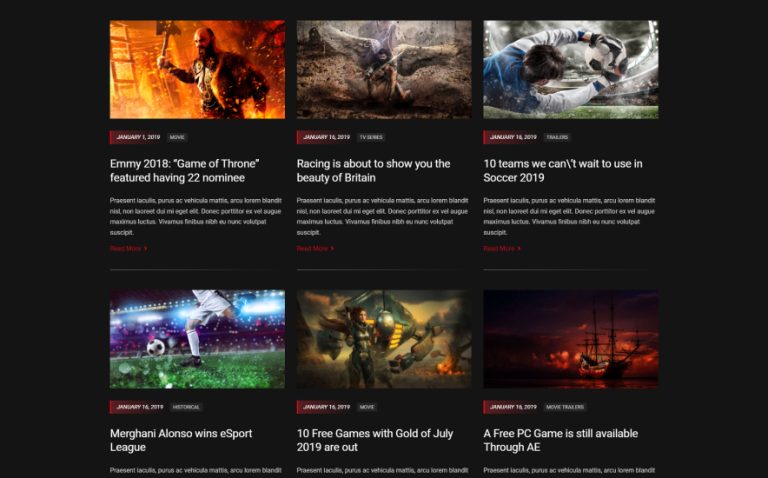
Task: Open "Racing is about to show you" headline
Action: point(373,171)
